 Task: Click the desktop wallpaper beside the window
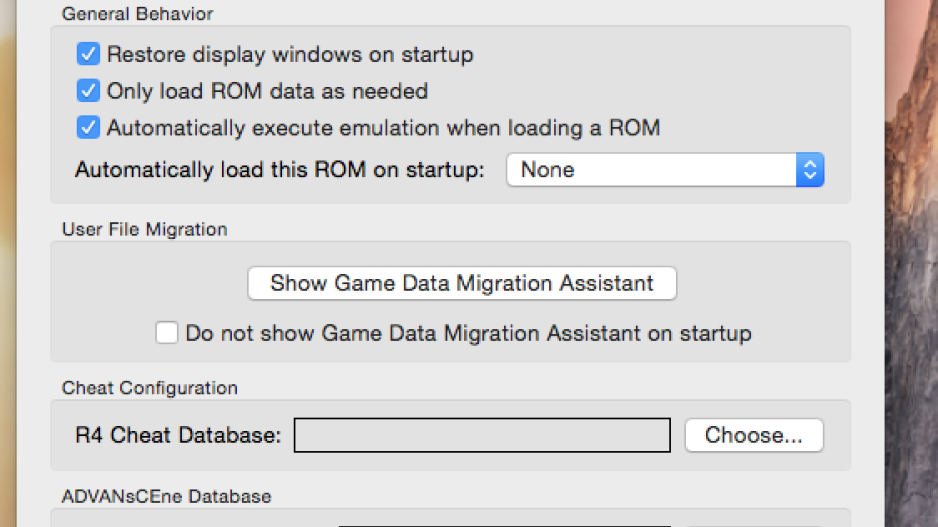[x=911, y=263]
